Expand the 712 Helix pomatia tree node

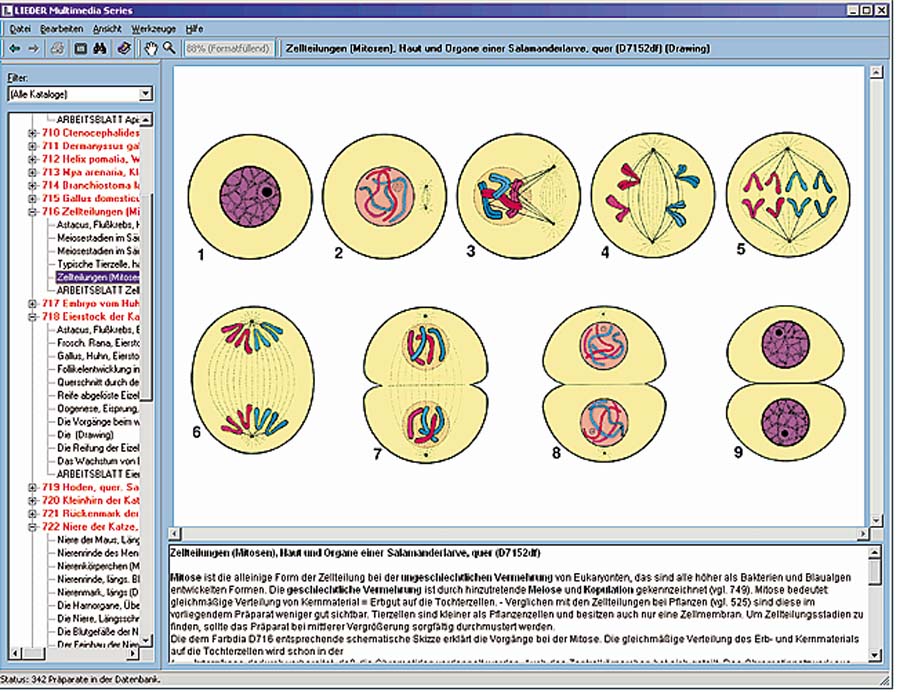[32, 160]
